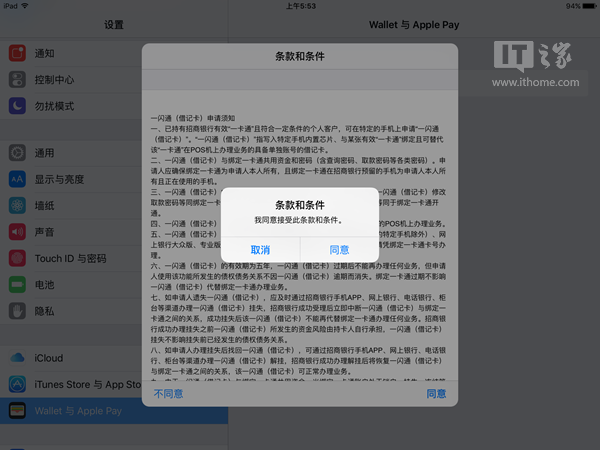Tap the 勿扰模式 moon icon
The height and width of the screenshot is (450, 600).
click(x=17, y=106)
